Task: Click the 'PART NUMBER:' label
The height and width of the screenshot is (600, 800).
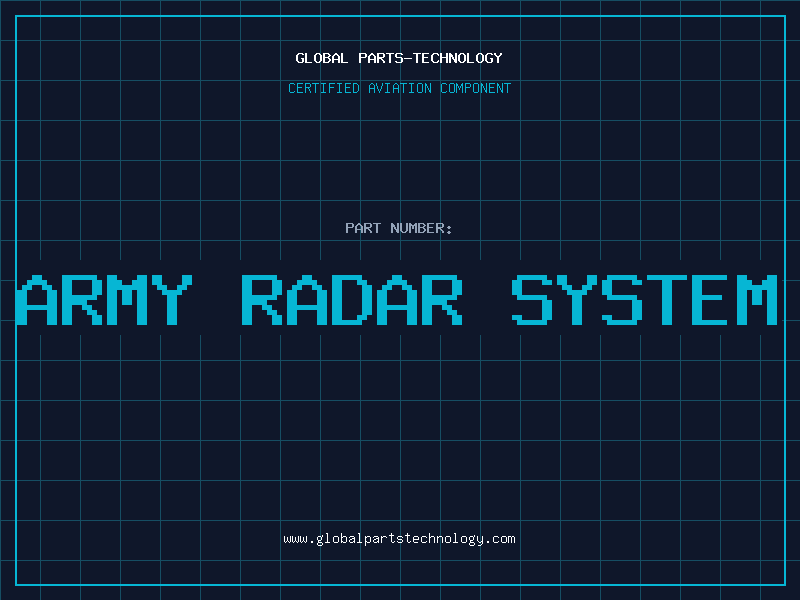Action: pyautogui.click(x=399, y=228)
